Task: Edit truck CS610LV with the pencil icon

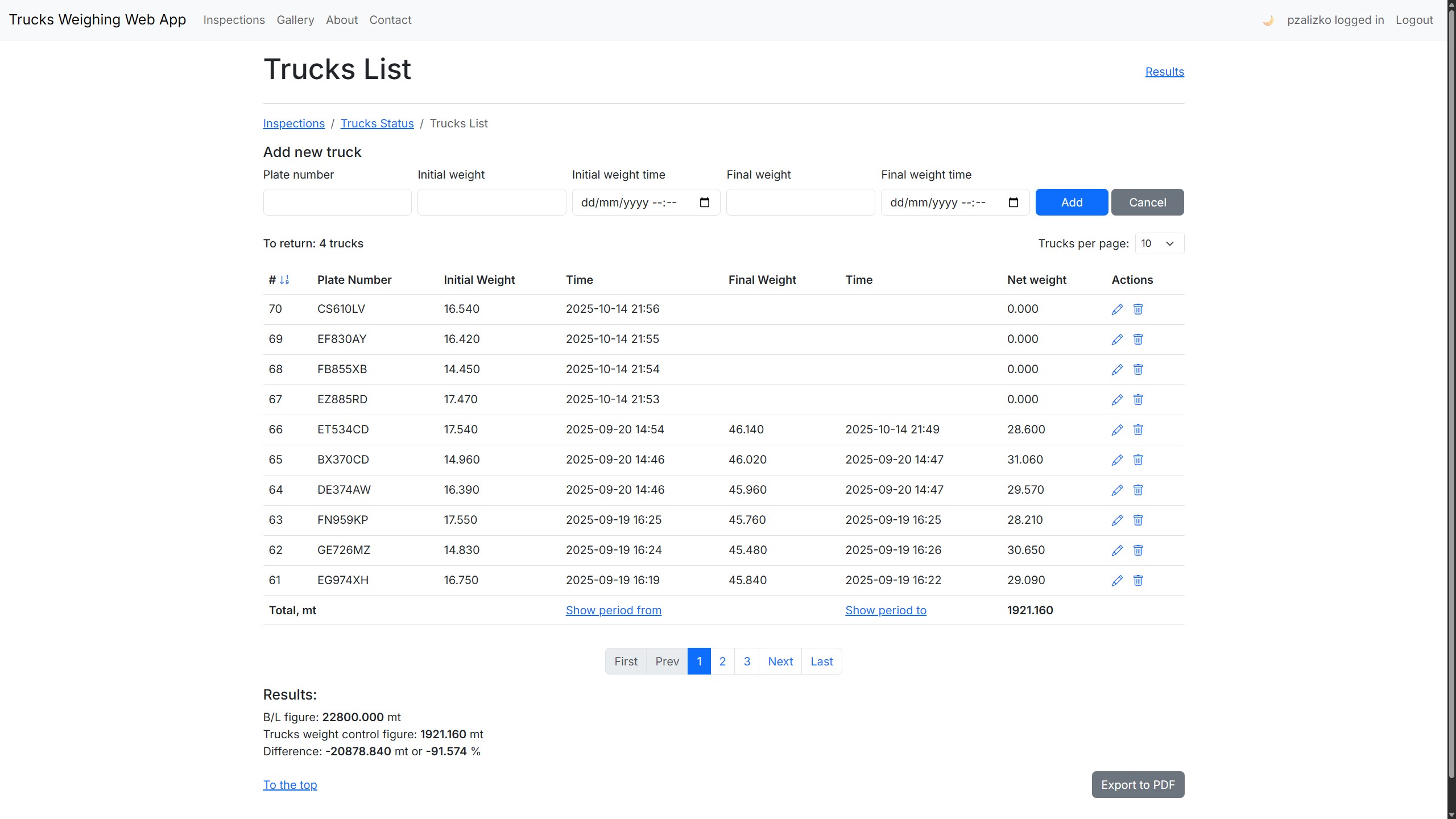Action: [1117, 309]
